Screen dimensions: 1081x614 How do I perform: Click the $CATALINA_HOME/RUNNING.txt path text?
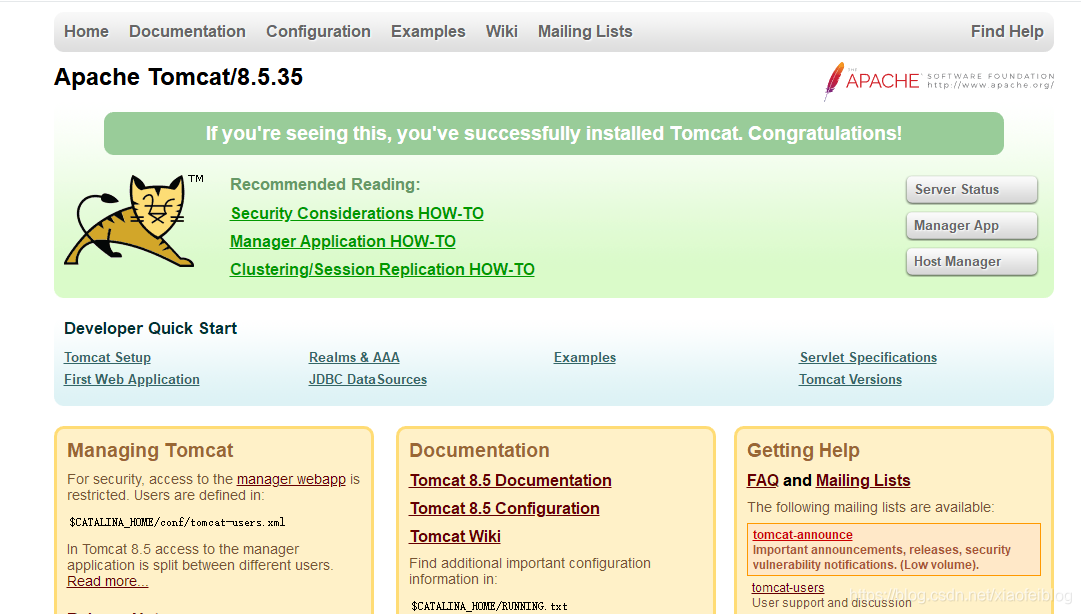[489, 606]
